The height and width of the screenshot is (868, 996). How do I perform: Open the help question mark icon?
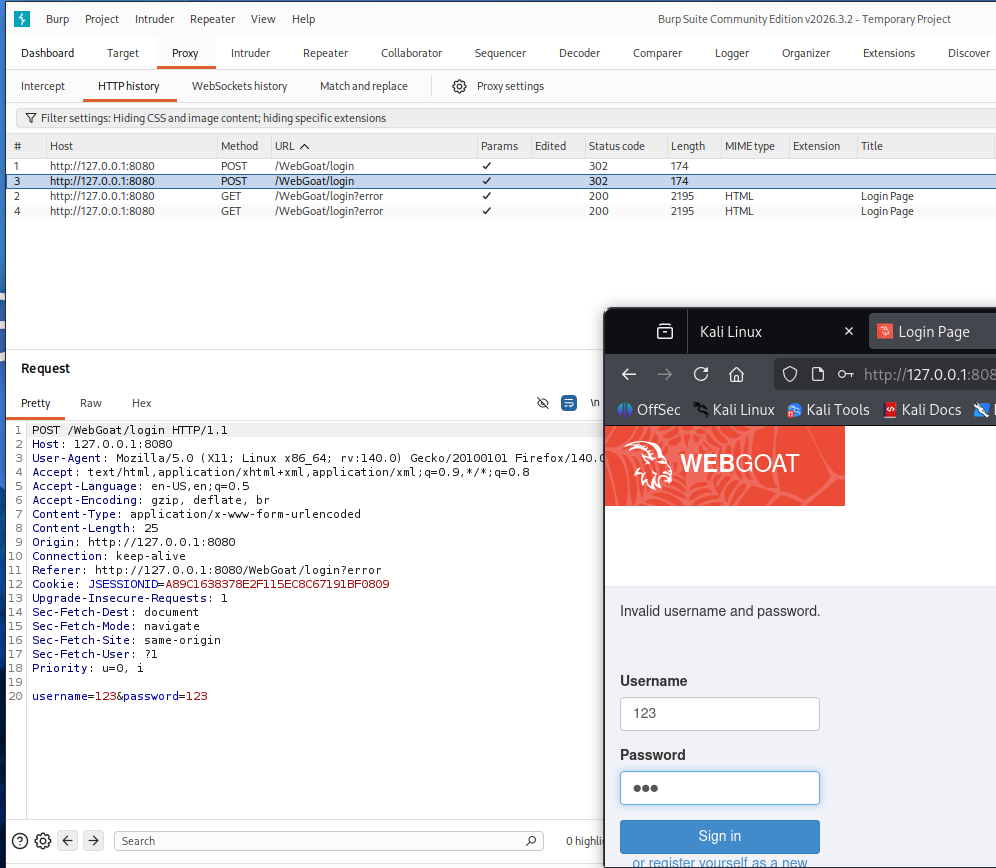pyautogui.click(x=20, y=841)
